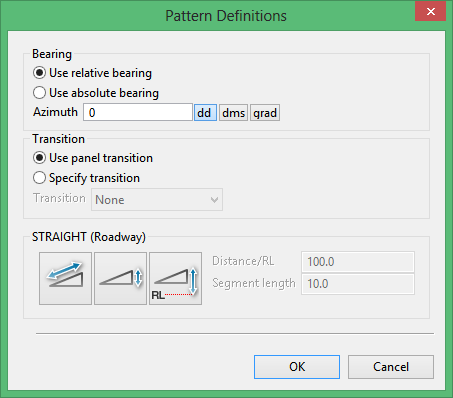The image size is (453, 398).
Task: Open the Transition None dropdown
Action: 157,200
